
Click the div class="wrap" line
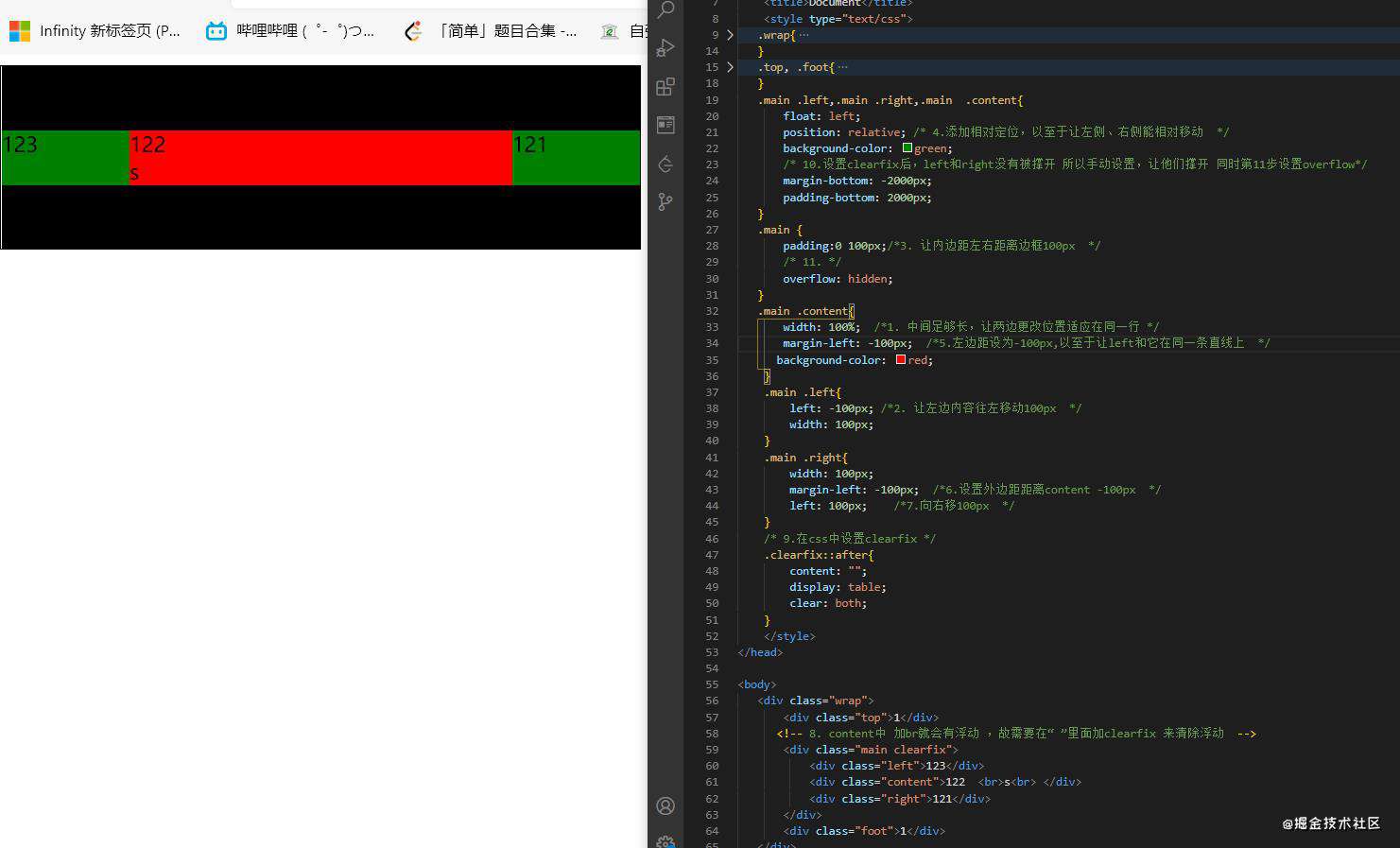pyautogui.click(x=816, y=701)
